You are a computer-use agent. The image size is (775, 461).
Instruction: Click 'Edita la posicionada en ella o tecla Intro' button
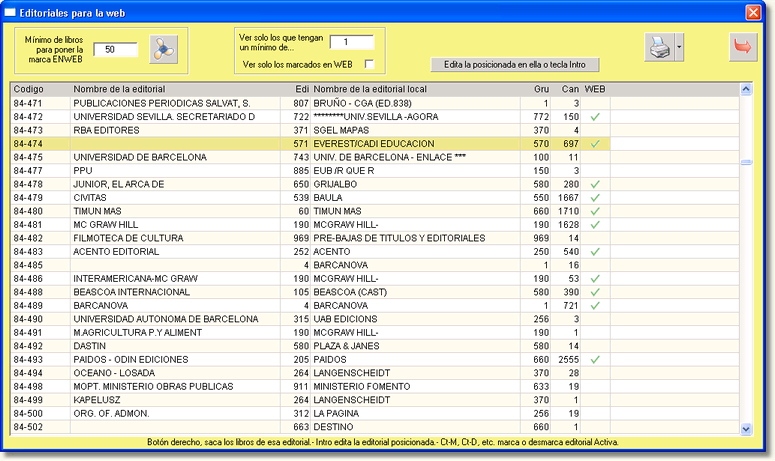coord(515,65)
